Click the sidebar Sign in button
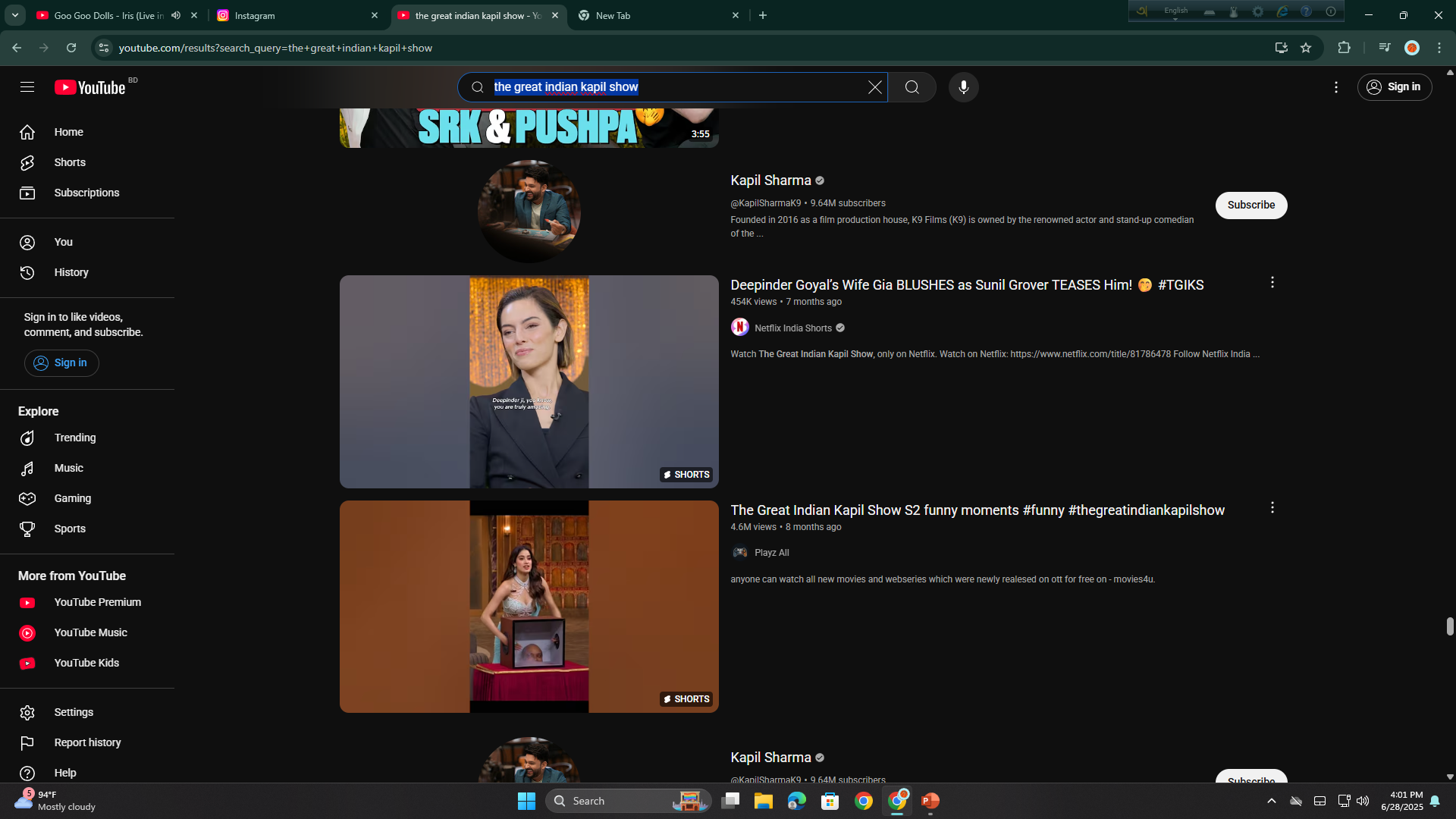The width and height of the screenshot is (1456, 819). pyautogui.click(x=61, y=363)
